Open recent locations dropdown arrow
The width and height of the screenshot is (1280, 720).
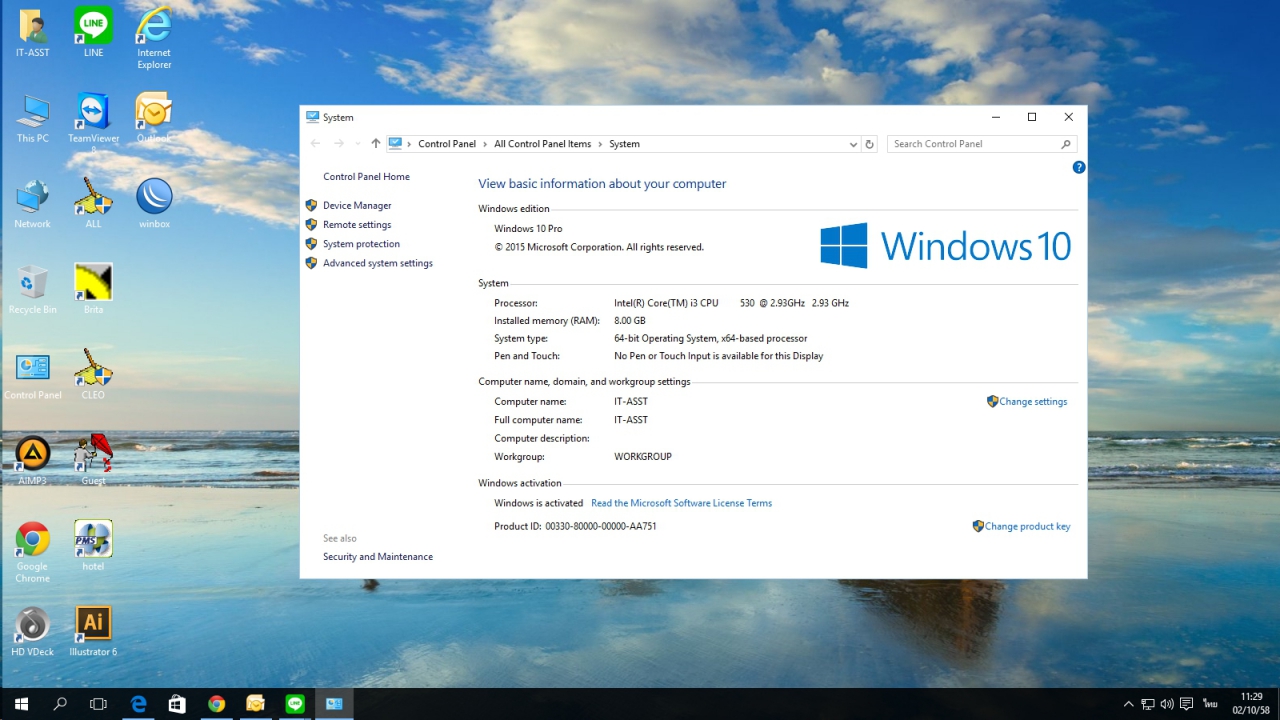tap(358, 144)
